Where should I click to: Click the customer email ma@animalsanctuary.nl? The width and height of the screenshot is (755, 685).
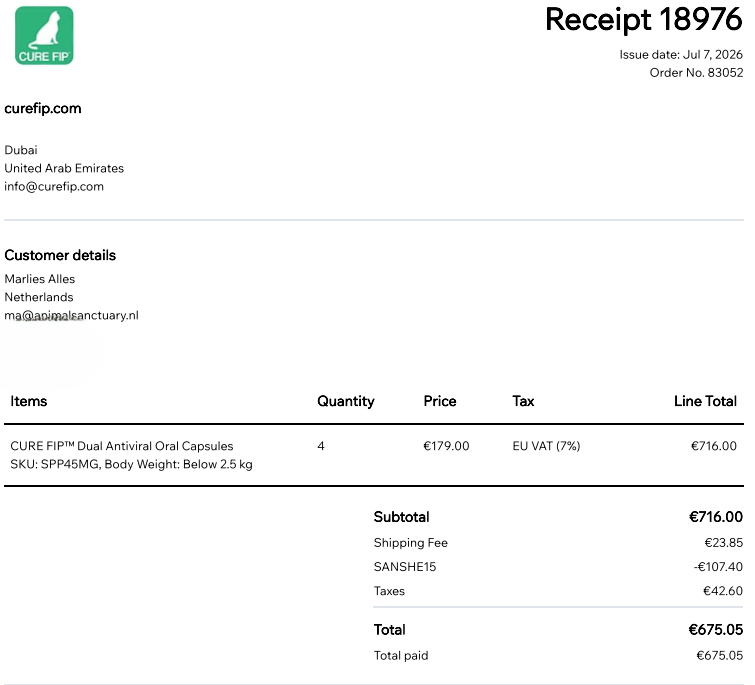(x=71, y=315)
